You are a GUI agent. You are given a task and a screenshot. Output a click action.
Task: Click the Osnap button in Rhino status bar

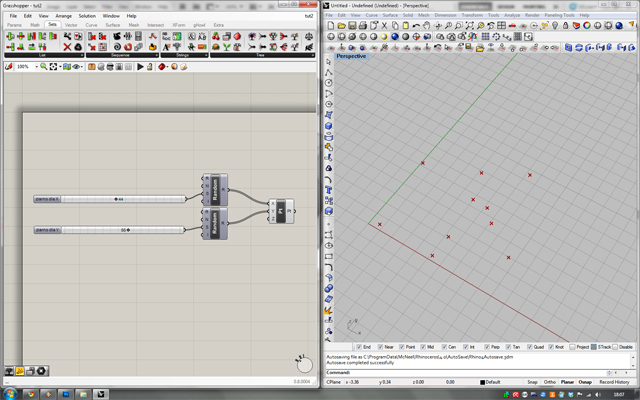585,382
